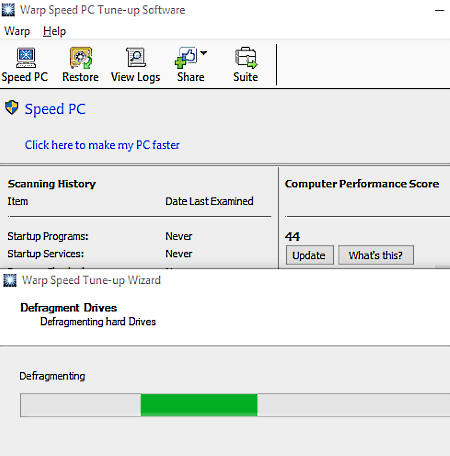The image size is (450, 456).
Task: Select the 'Startup Programs:' row label
Action: click(x=48, y=236)
